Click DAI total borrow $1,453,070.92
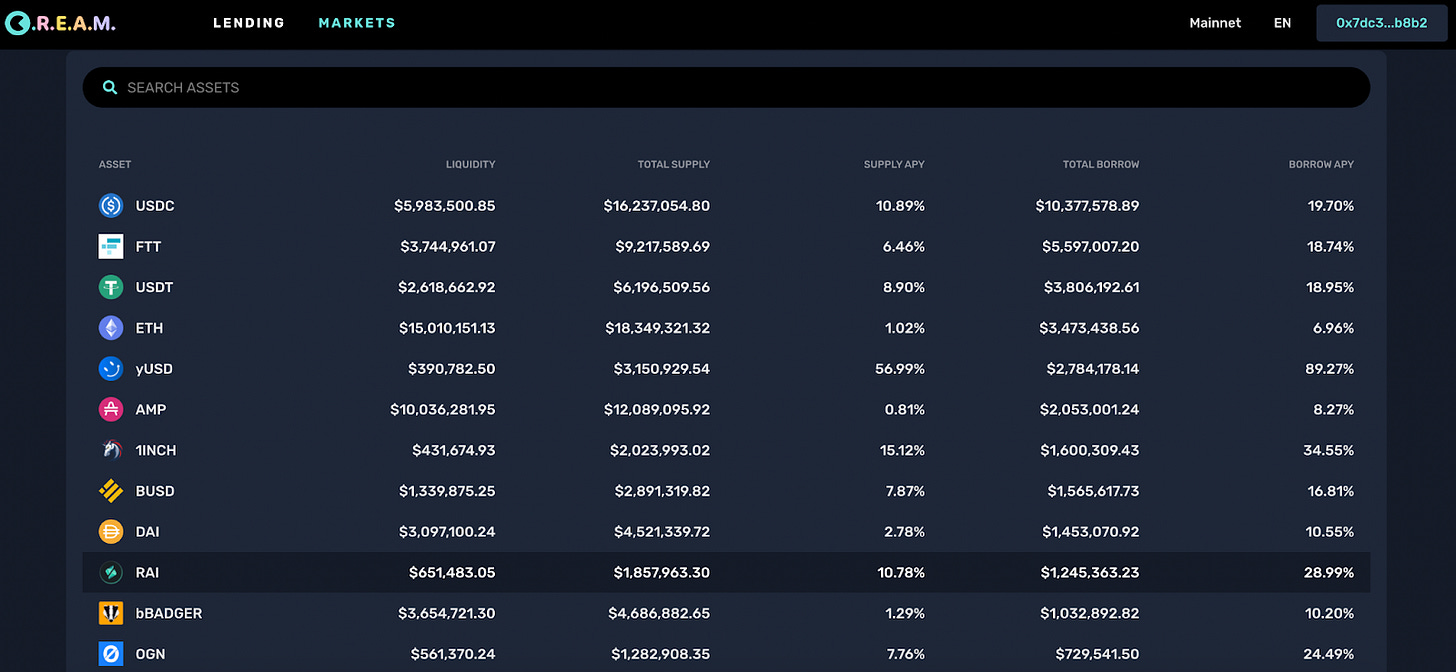Image resolution: width=1456 pixels, height=672 pixels. 1091,532
